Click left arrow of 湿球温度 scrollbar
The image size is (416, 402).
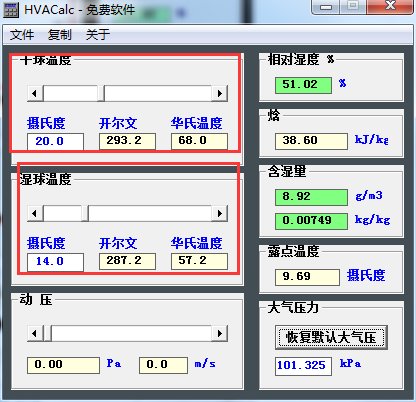35,213
